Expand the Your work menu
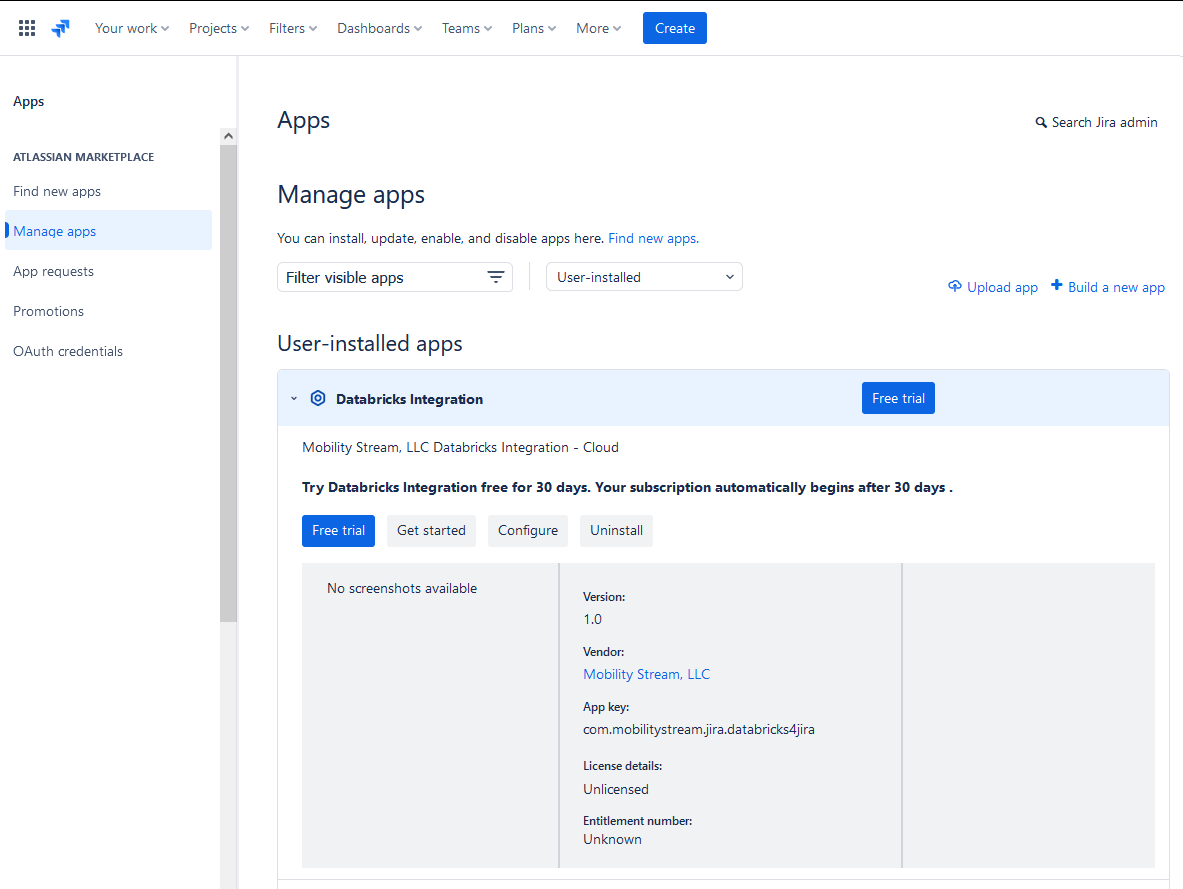The width and height of the screenshot is (1183, 889). point(131,28)
